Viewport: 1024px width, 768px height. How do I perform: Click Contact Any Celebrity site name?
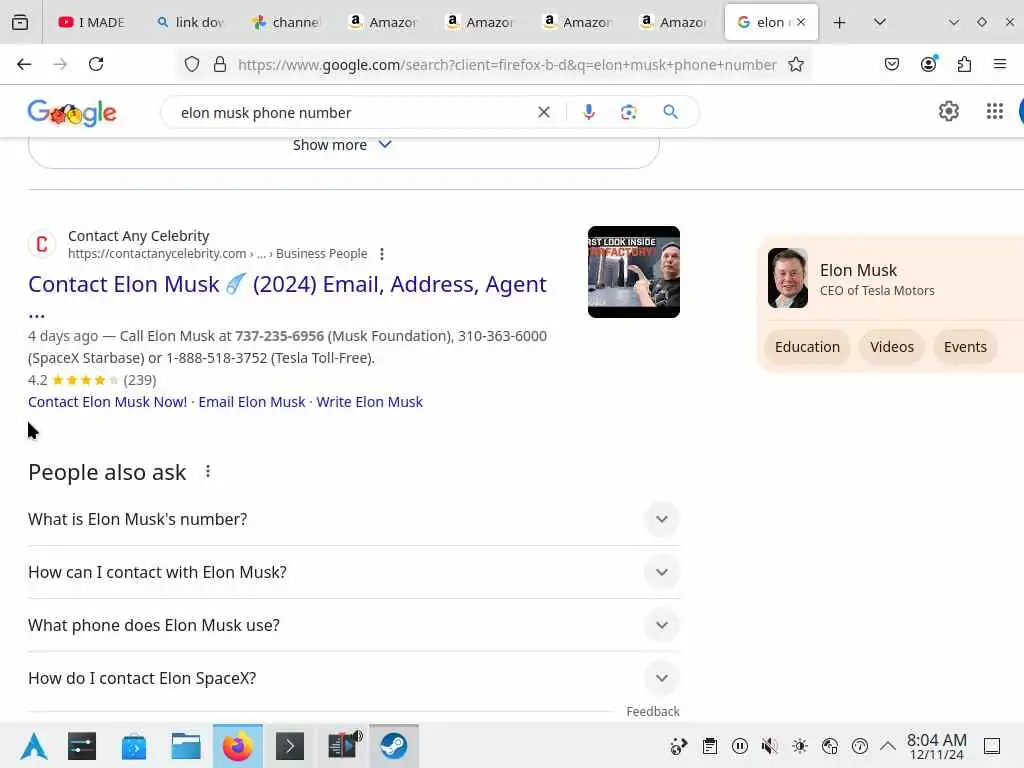click(x=138, y=236)
